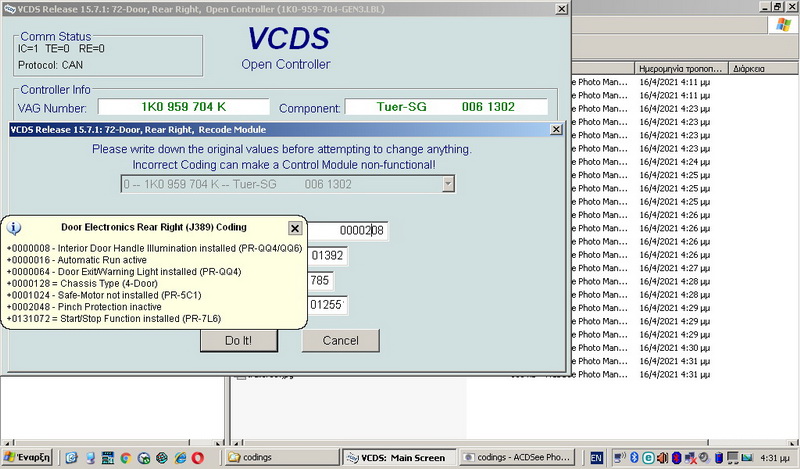This screenshot has height=469, width=800.
Task: Click the Chassis Type (4-Door) line
Action: coord(82,284)
